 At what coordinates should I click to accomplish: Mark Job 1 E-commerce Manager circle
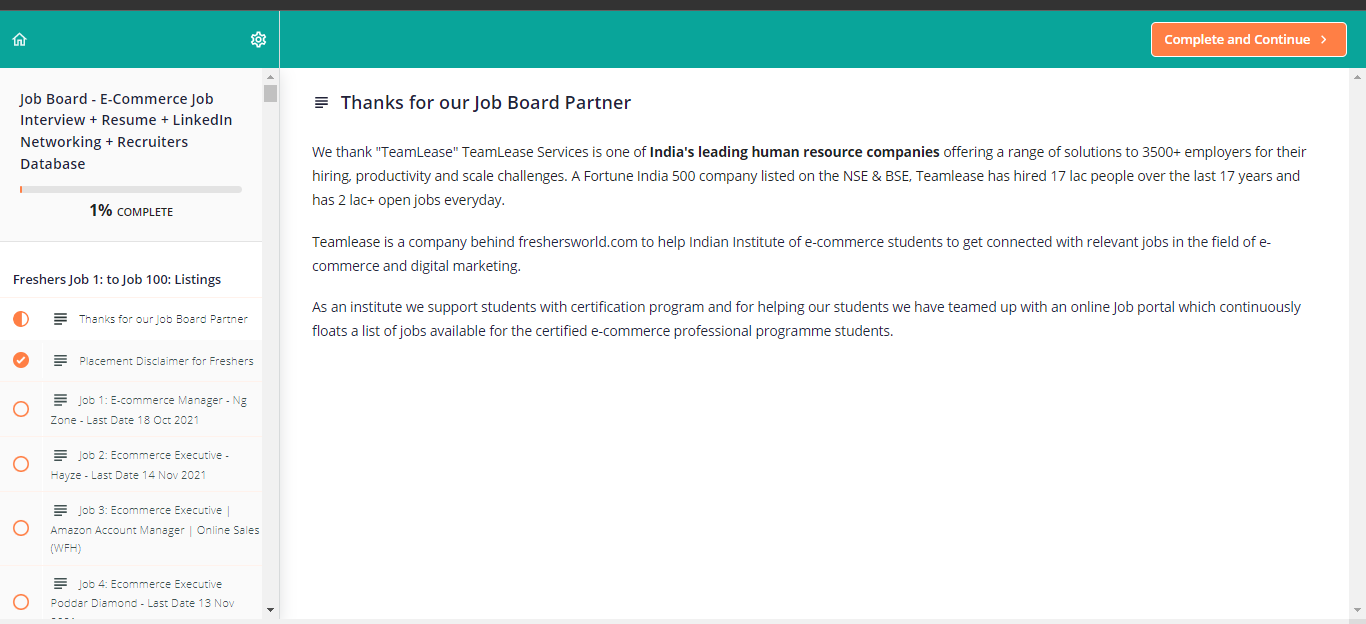click(21, 409)
